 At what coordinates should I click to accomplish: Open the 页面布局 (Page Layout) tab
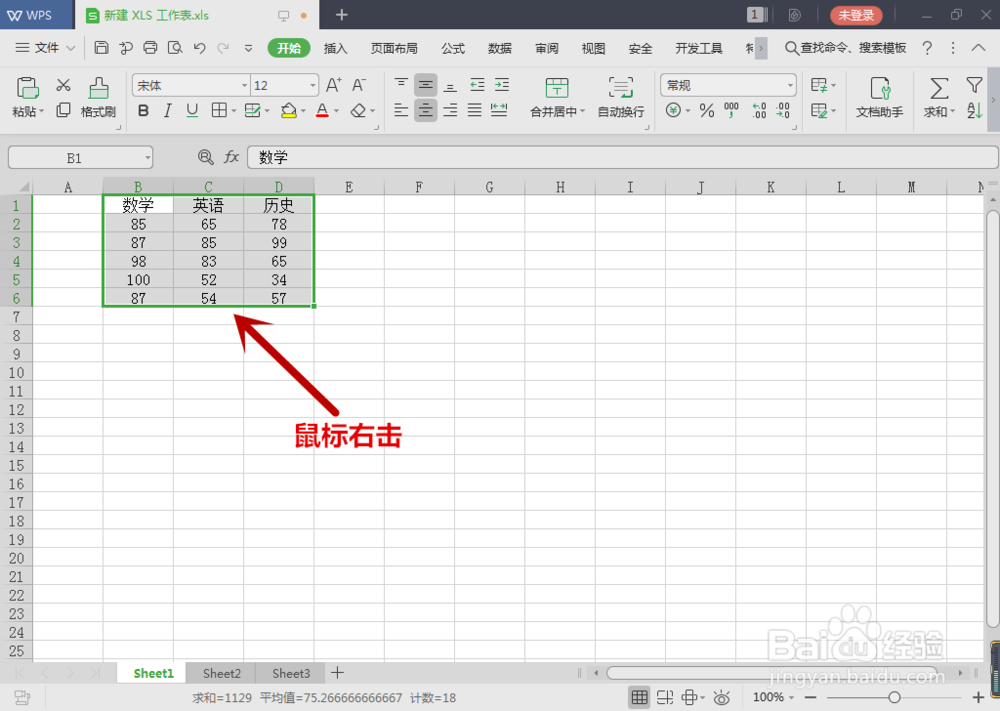click(x=394, y=48)
